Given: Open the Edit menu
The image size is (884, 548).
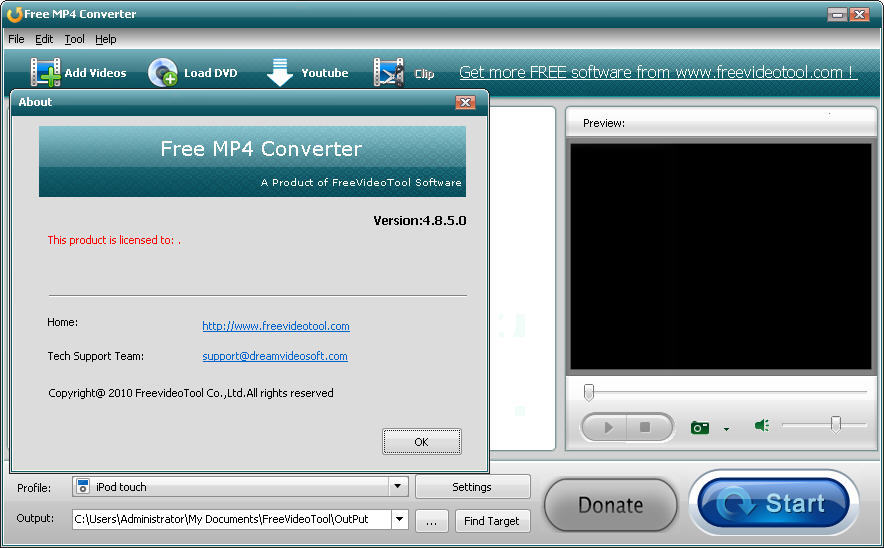Looking at the screenshot, I should point(44,39).
